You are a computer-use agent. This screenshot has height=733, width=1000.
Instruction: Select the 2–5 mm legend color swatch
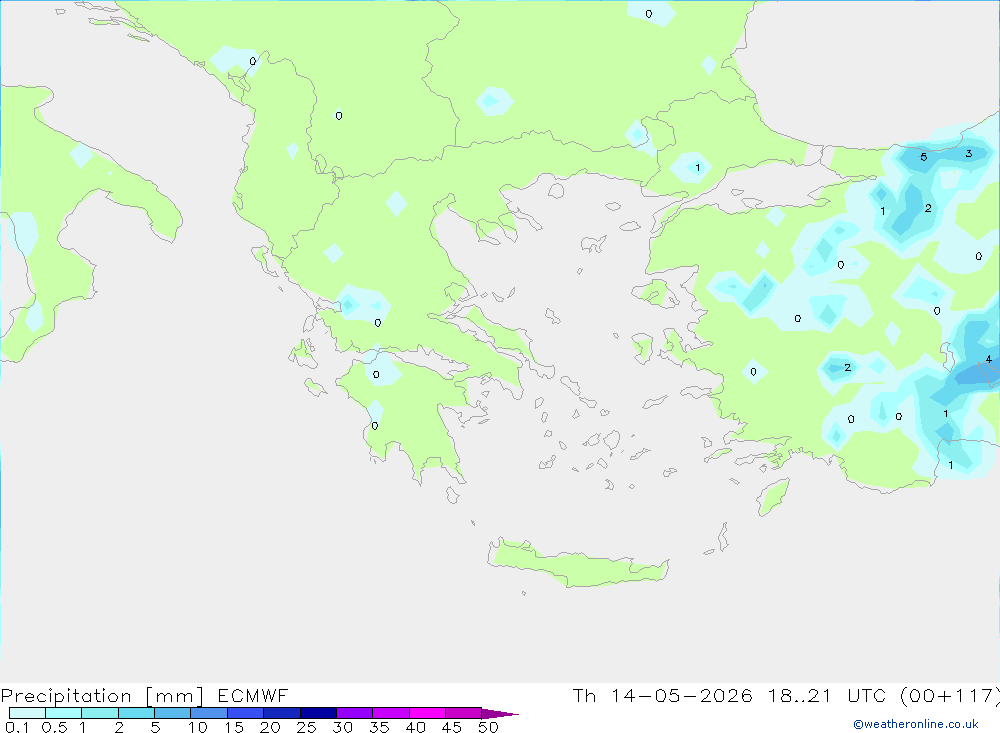point(136,713)
